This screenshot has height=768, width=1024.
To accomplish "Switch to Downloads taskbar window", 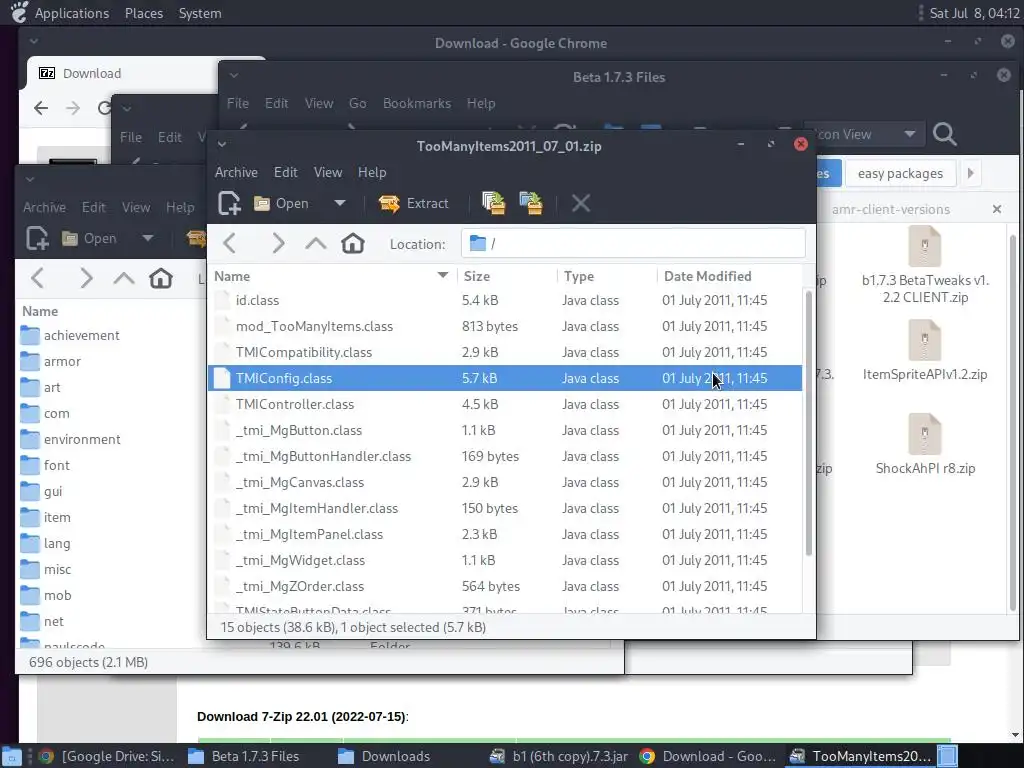I will click(384, 756).
